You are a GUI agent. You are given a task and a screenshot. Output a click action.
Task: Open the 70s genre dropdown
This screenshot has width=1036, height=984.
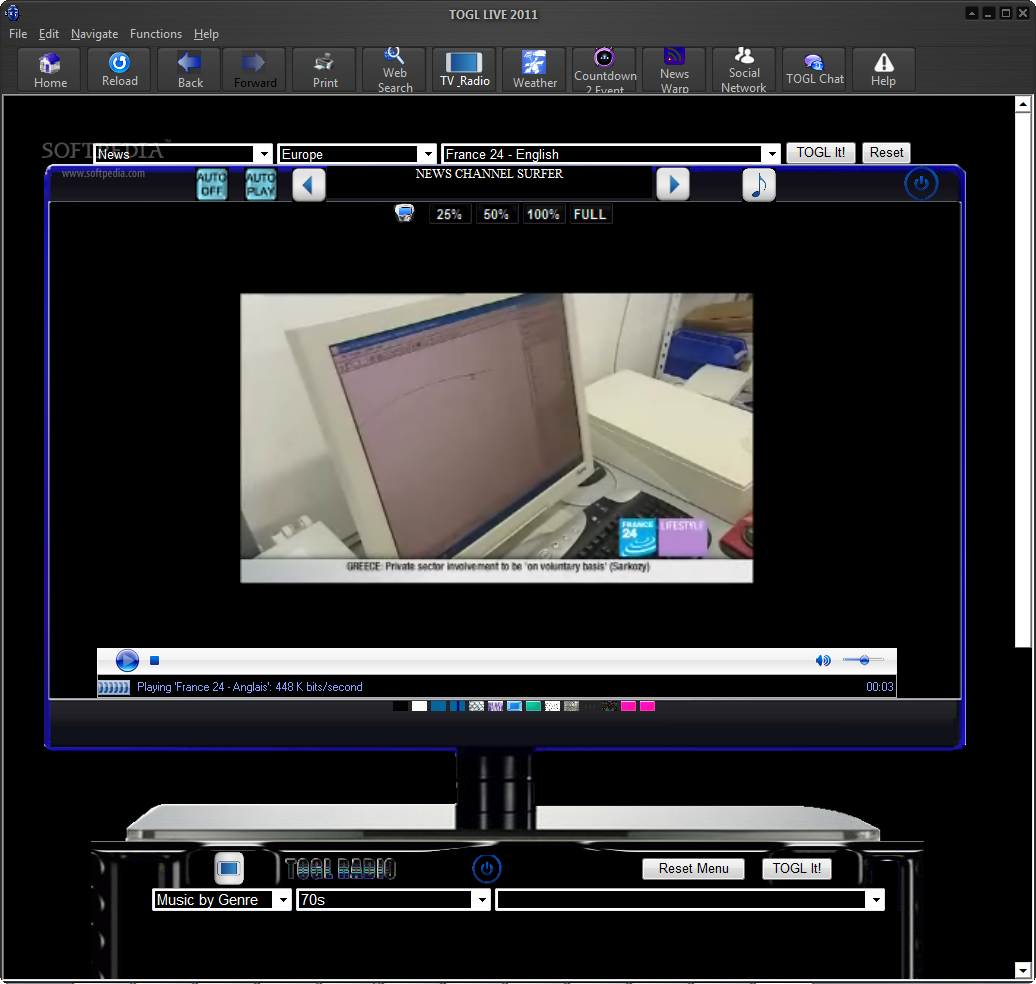[x=393, y=899]
